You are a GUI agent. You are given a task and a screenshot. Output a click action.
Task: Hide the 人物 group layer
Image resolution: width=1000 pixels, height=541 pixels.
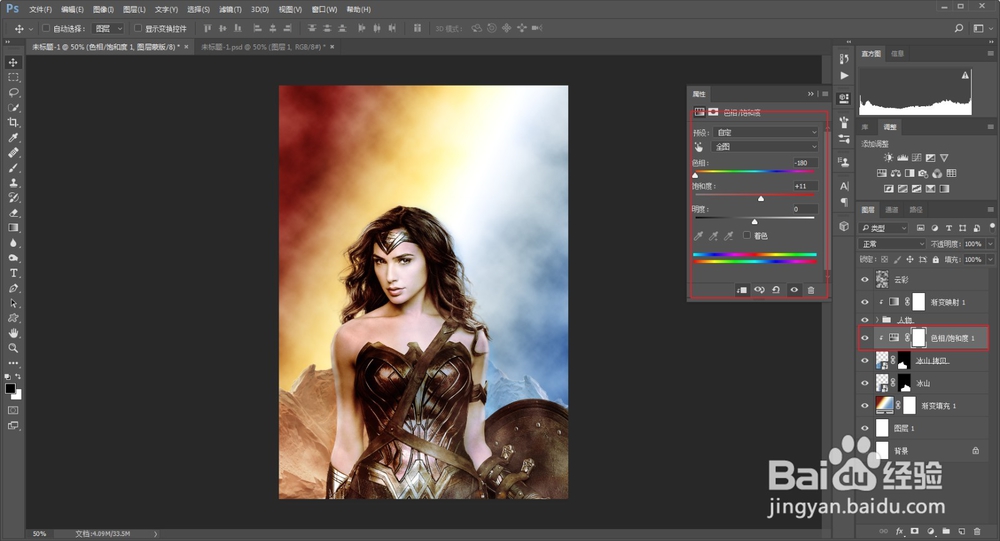[x=865, y=320]
